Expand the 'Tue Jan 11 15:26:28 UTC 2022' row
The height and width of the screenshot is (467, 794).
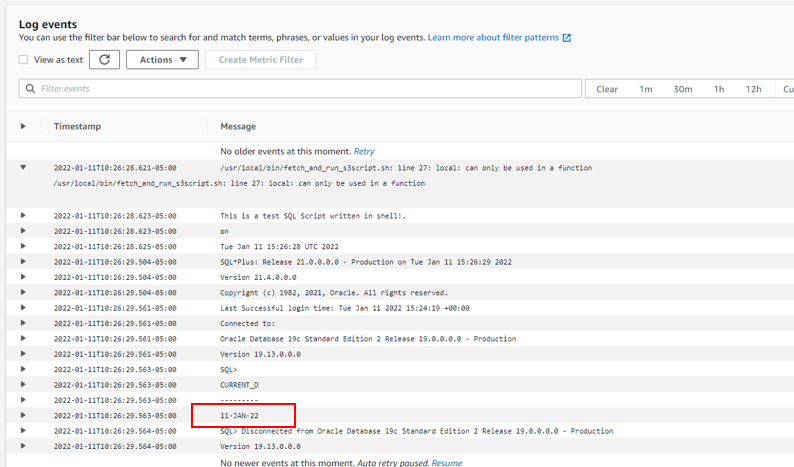(x=23, y=246)
